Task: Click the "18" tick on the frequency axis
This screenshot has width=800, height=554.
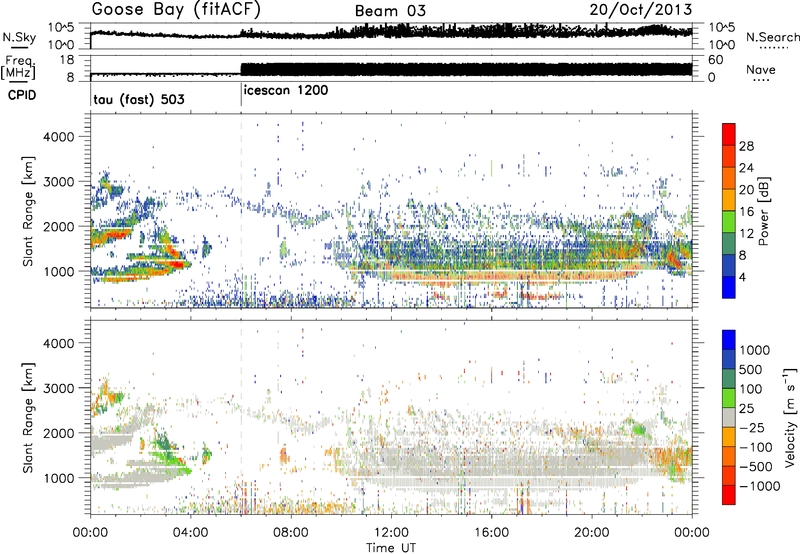Action: tap(67, 60)
